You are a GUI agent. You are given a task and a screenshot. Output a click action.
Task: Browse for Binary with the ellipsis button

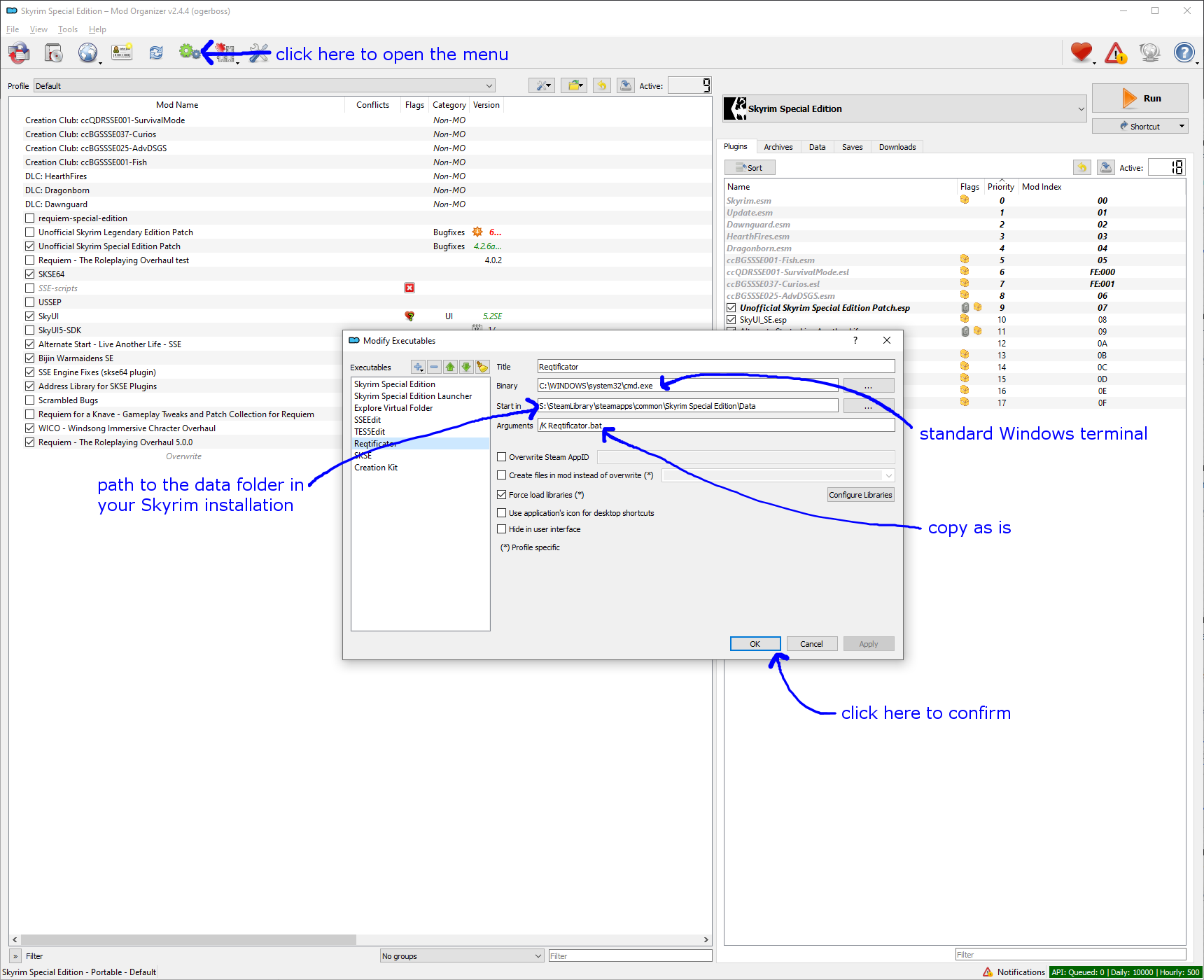coord(869,386)
